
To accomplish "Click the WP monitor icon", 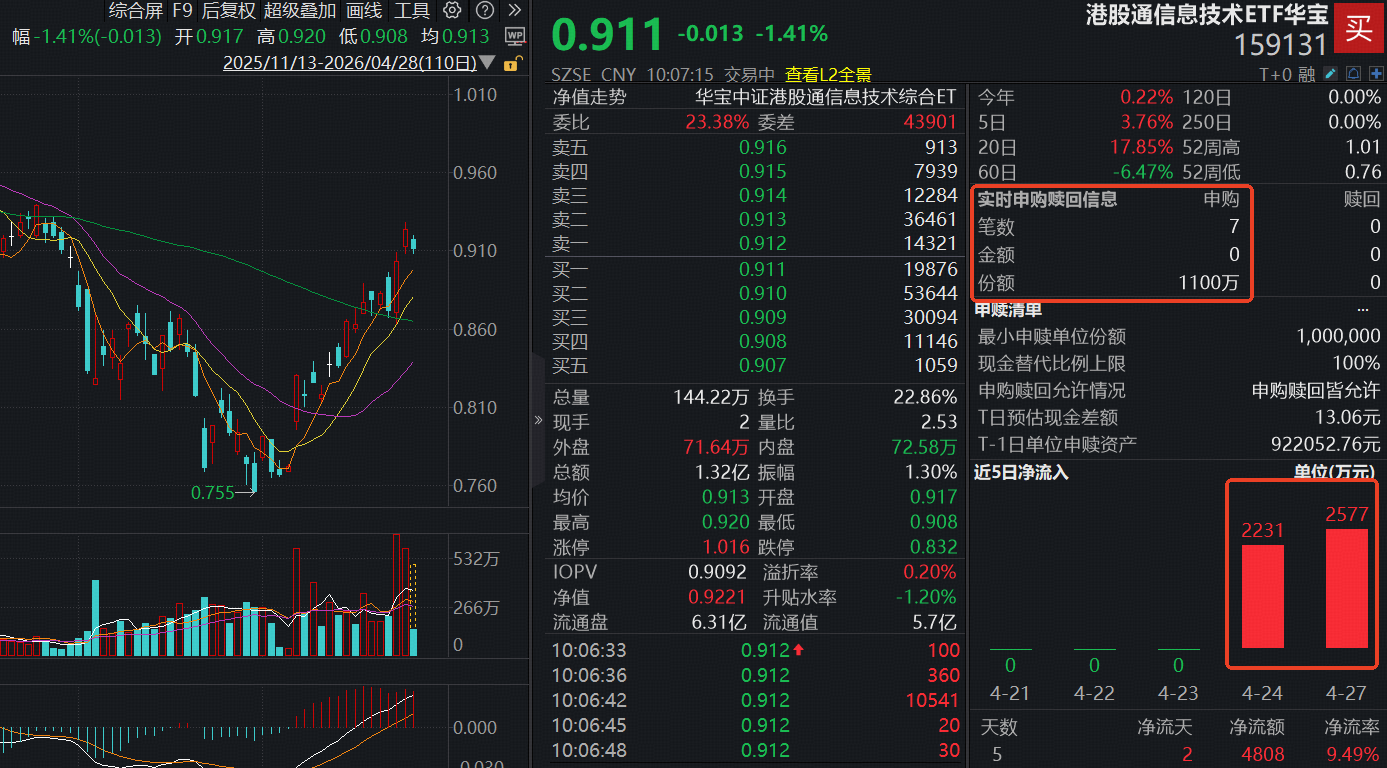I will coord(514,36).
